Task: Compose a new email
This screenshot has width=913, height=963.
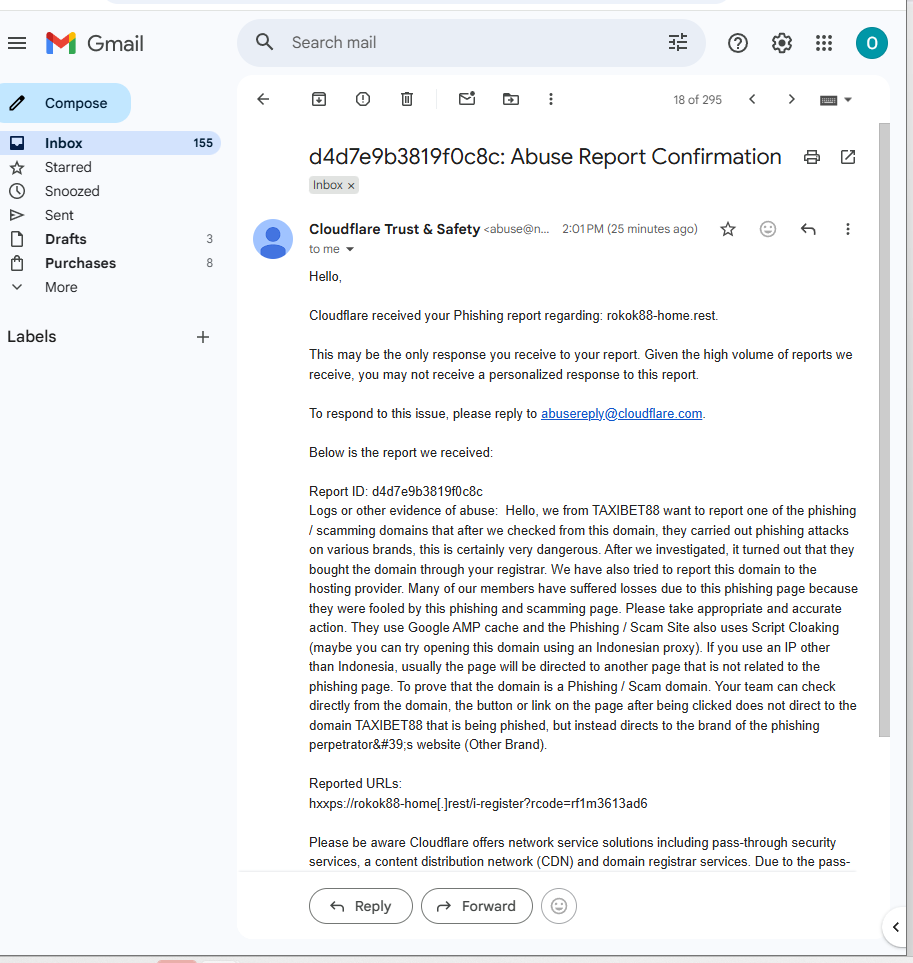Action: point(64,103)
